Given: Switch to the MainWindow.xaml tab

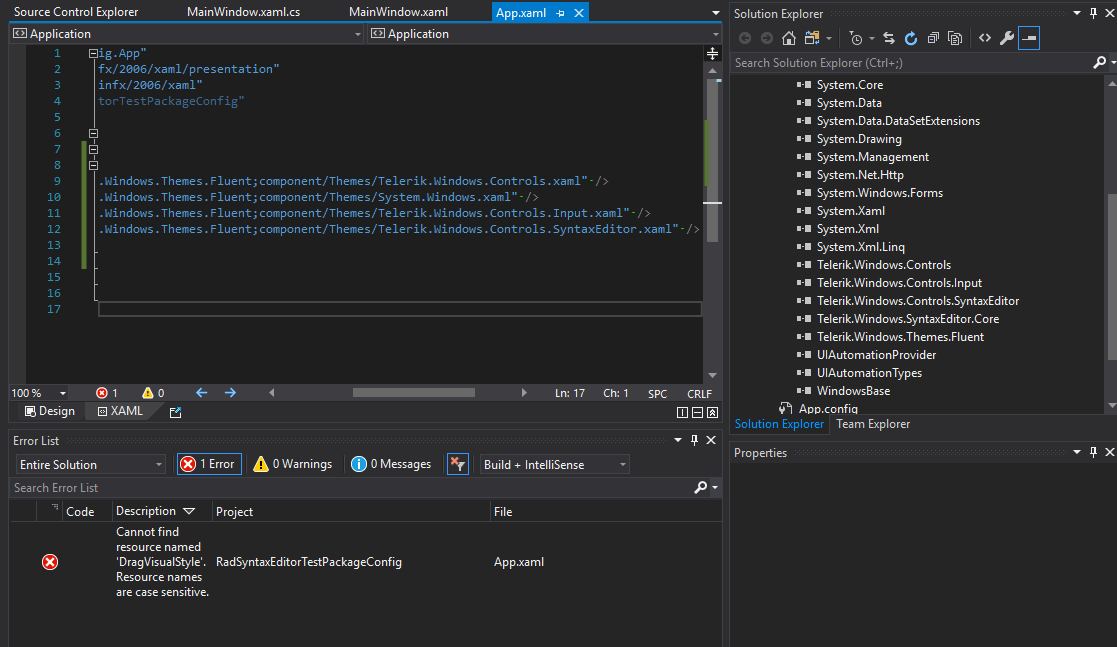Looking at the screenshot, I should coord(398,12).
